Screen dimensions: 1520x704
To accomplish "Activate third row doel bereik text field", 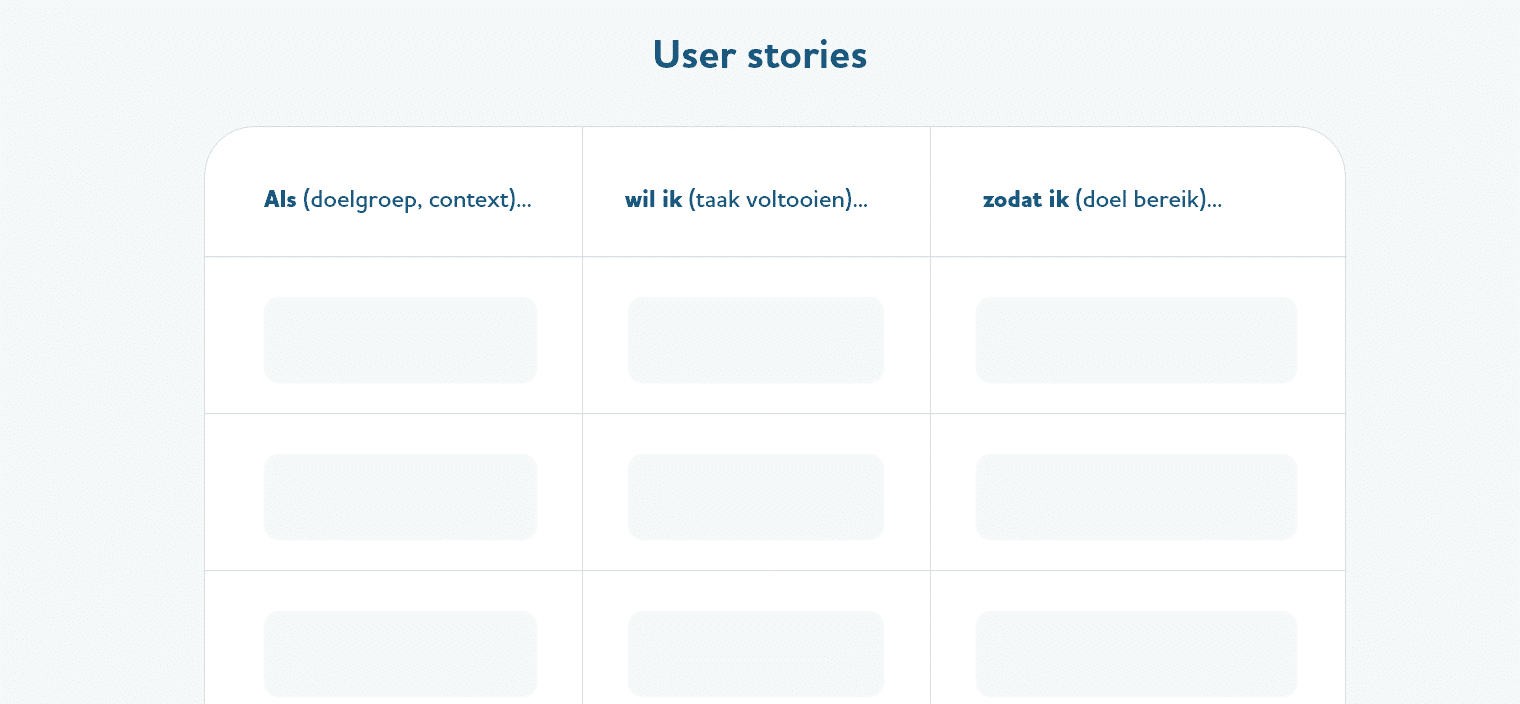I will pyautogui.click(x=1136, y=654).
